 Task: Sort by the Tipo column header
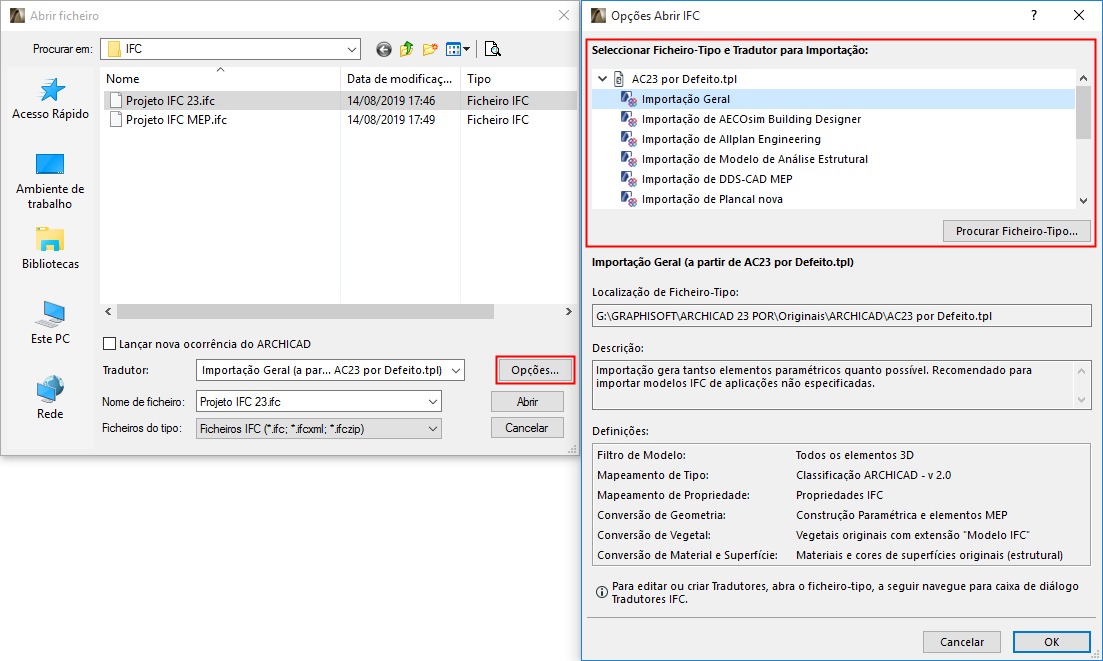[x=518, y=79]
